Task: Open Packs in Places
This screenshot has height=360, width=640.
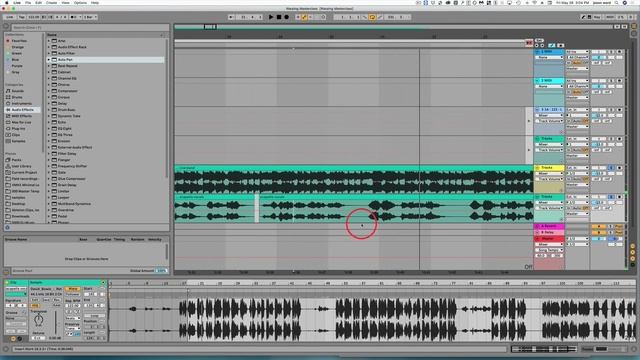Action: [16, 160]
